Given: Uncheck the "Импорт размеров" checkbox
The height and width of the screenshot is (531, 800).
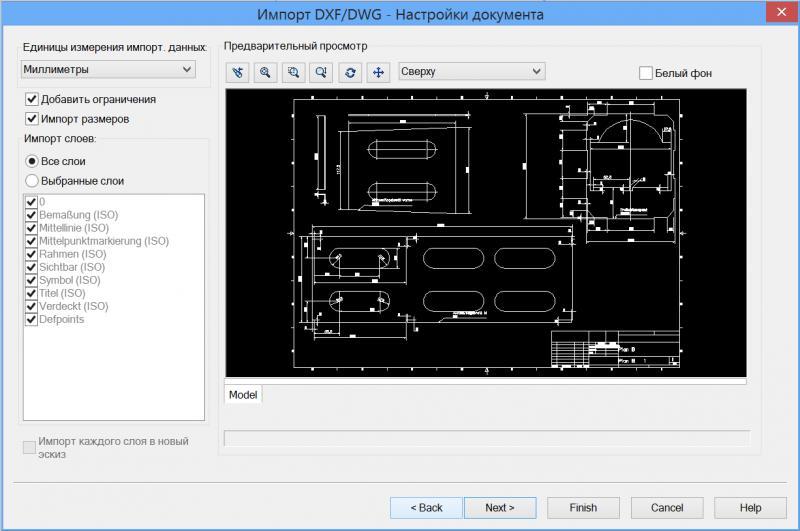Looking at the screenshot, I should click(x=32, y=119).
